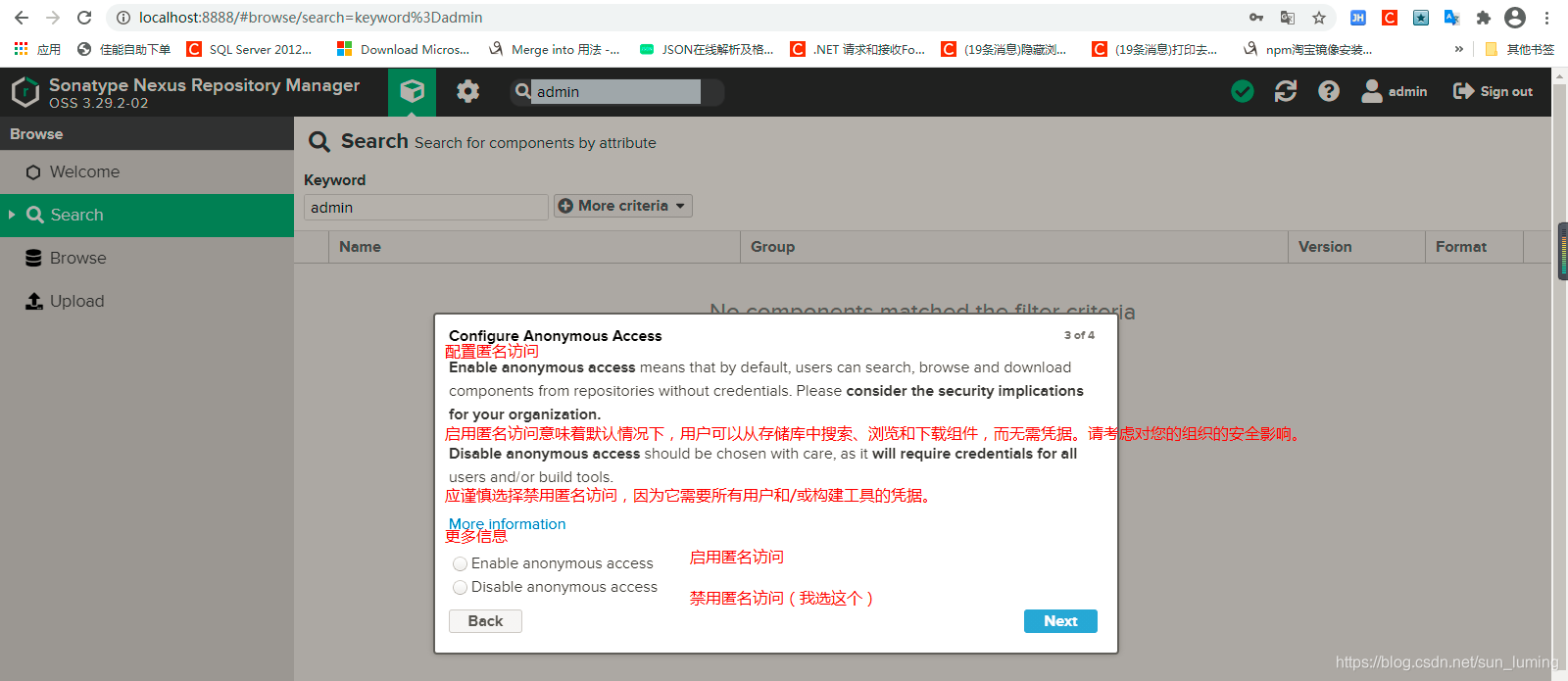This screenshot has height=681, width=1568.
Task: Expand hidden bookmarks chevron
Action: 1458,49
